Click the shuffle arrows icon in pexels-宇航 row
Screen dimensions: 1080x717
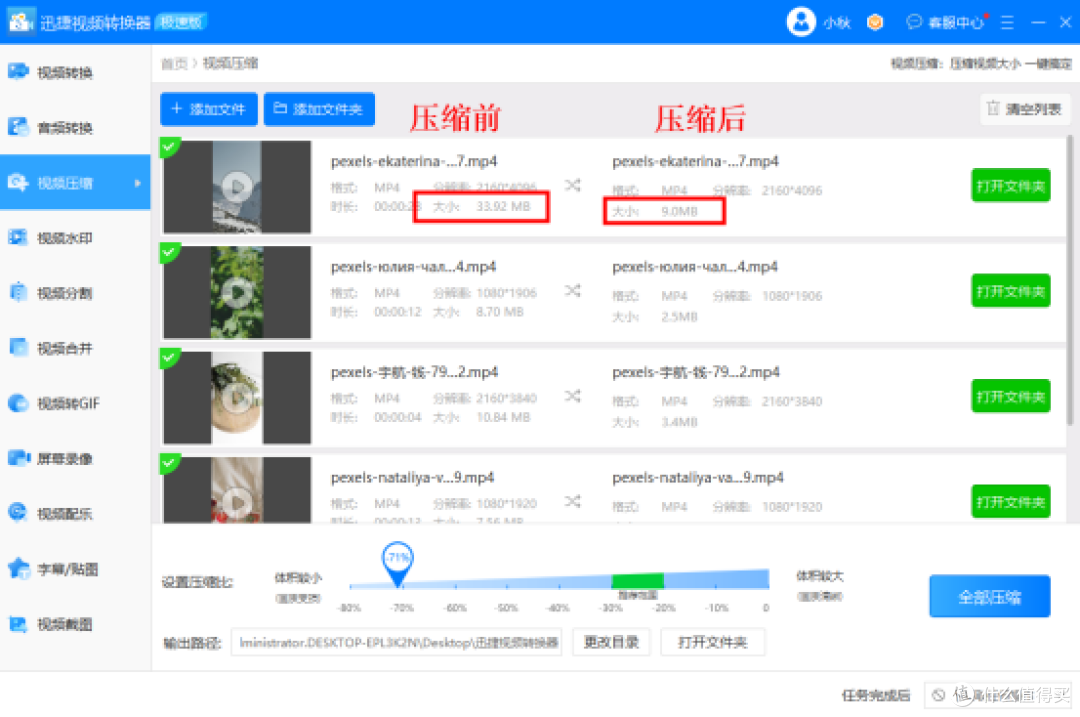[573, 396]
